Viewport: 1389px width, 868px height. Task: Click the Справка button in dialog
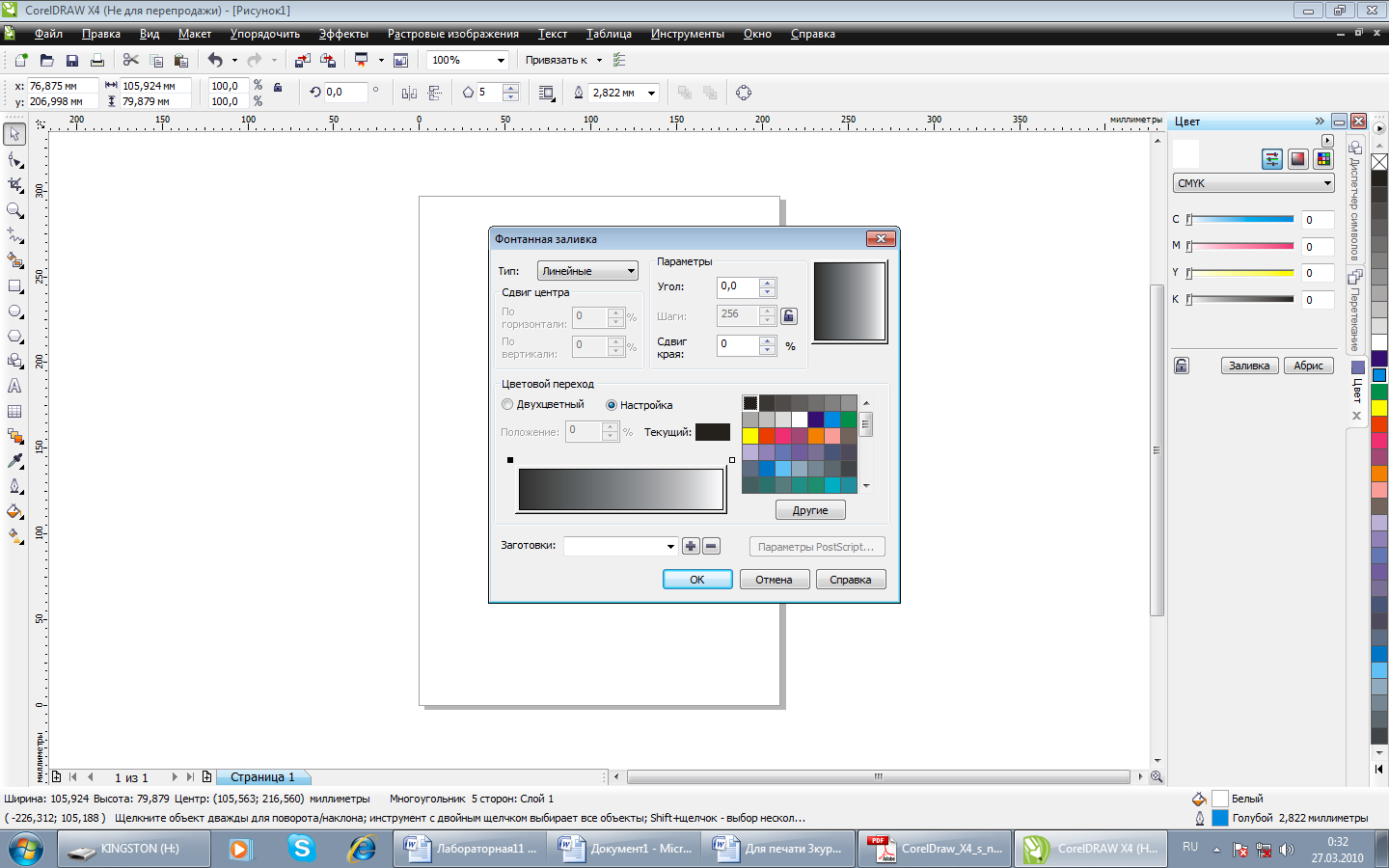pyautogui.click(x=851, y=580)
